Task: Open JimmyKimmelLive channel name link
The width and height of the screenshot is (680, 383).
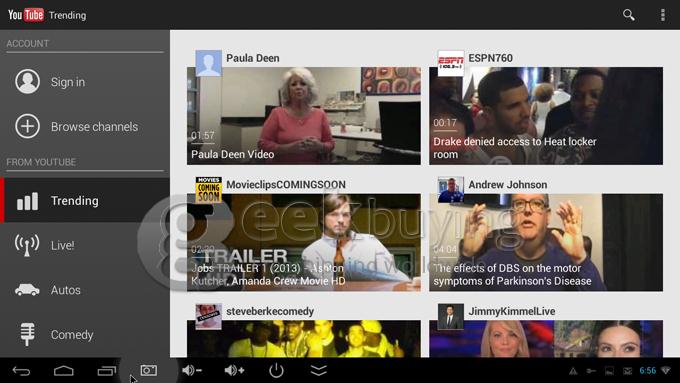Action: point(512,311)
